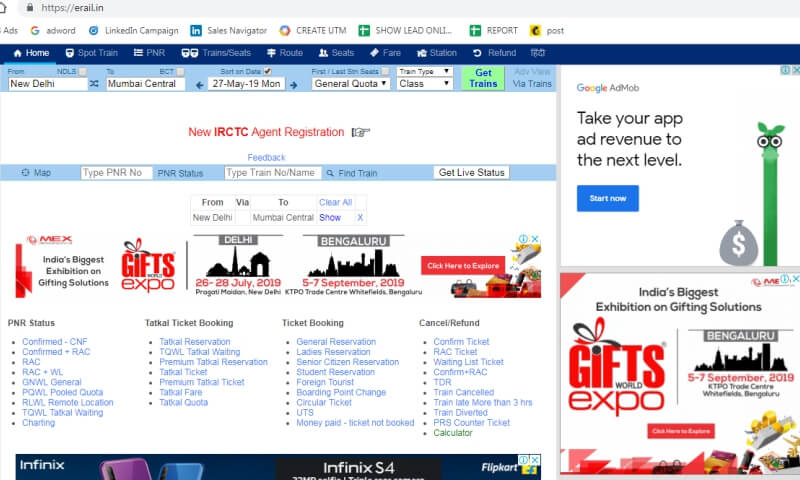Click Get Live Status button
This screenshot has width=800, height=480.
tap(471, 172)
